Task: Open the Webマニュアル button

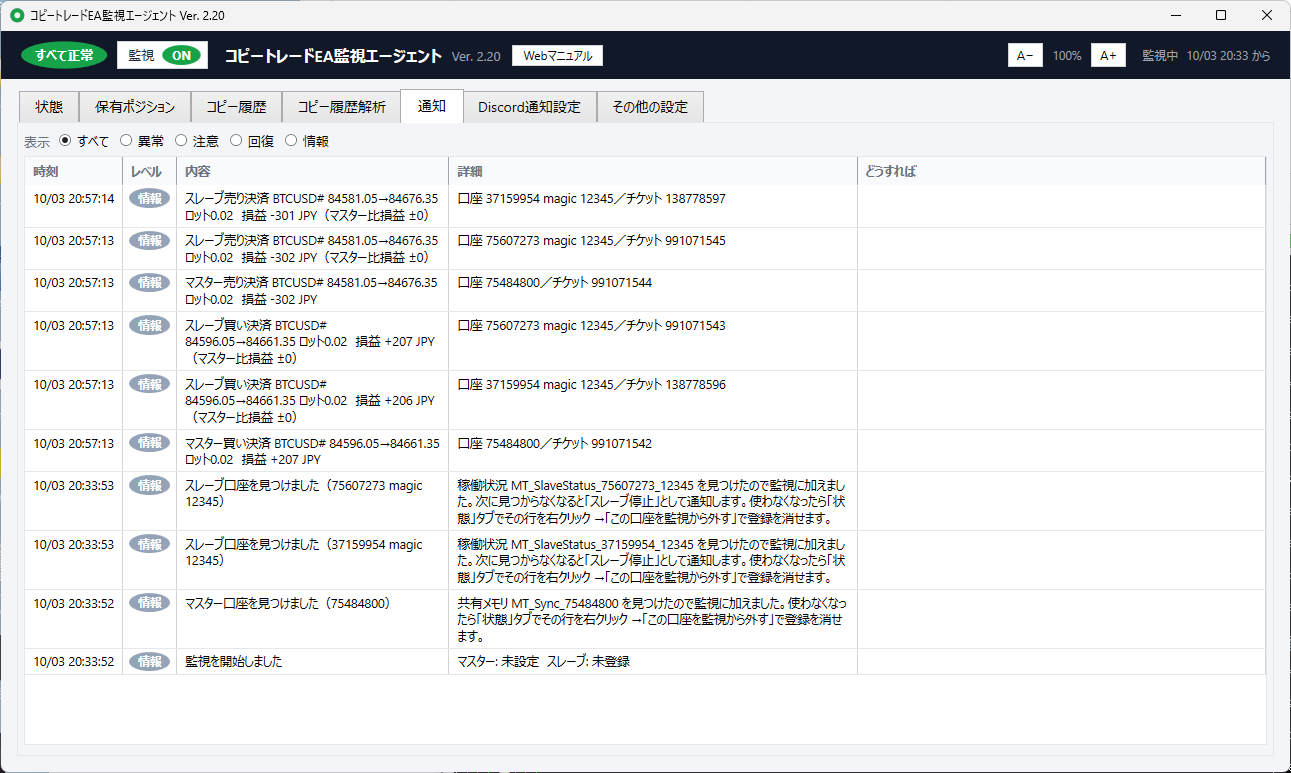Action: click(557, 56)
